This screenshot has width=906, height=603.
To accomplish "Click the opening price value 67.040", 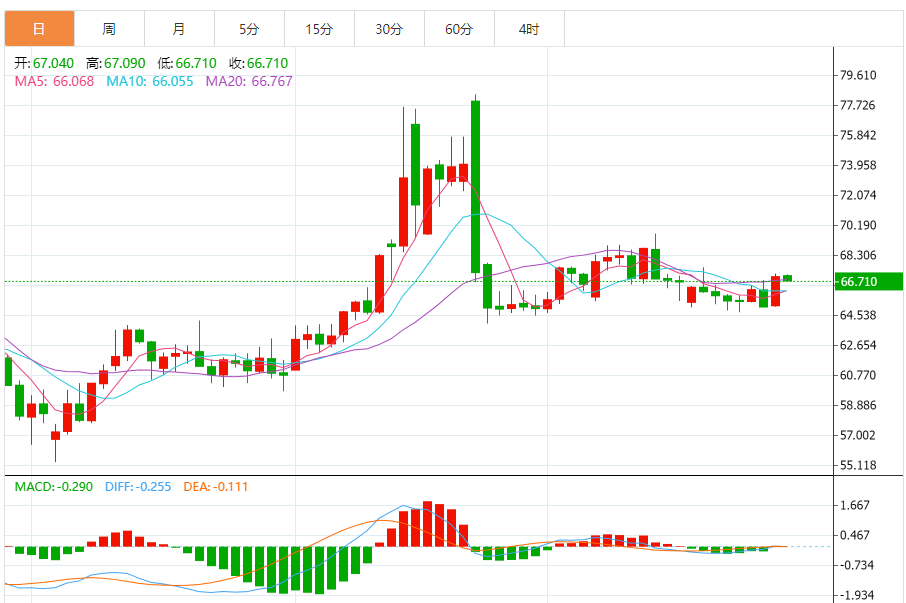I will coord(53,64).
